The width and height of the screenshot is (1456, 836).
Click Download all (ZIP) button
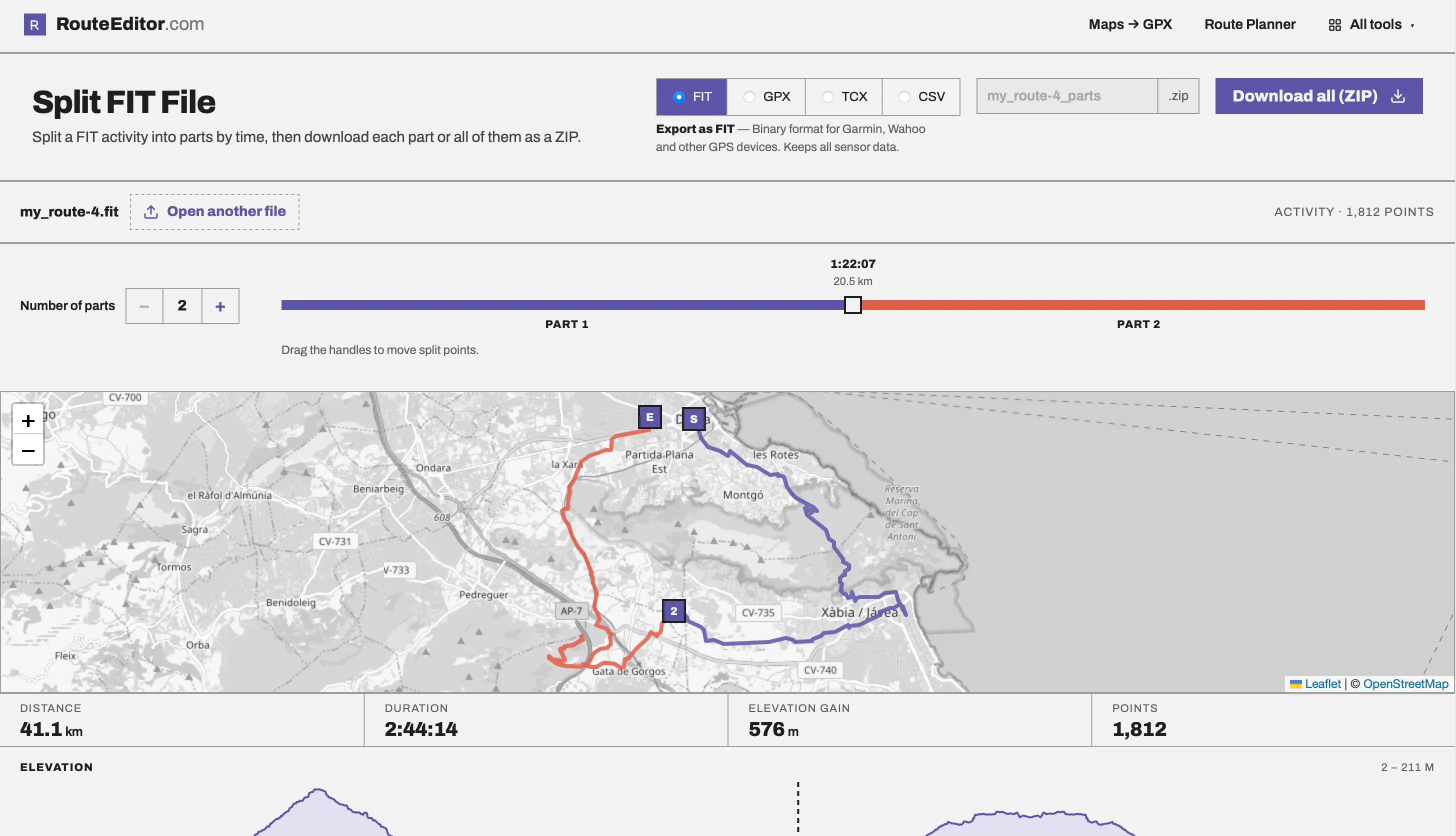[x=1318, y=96]
